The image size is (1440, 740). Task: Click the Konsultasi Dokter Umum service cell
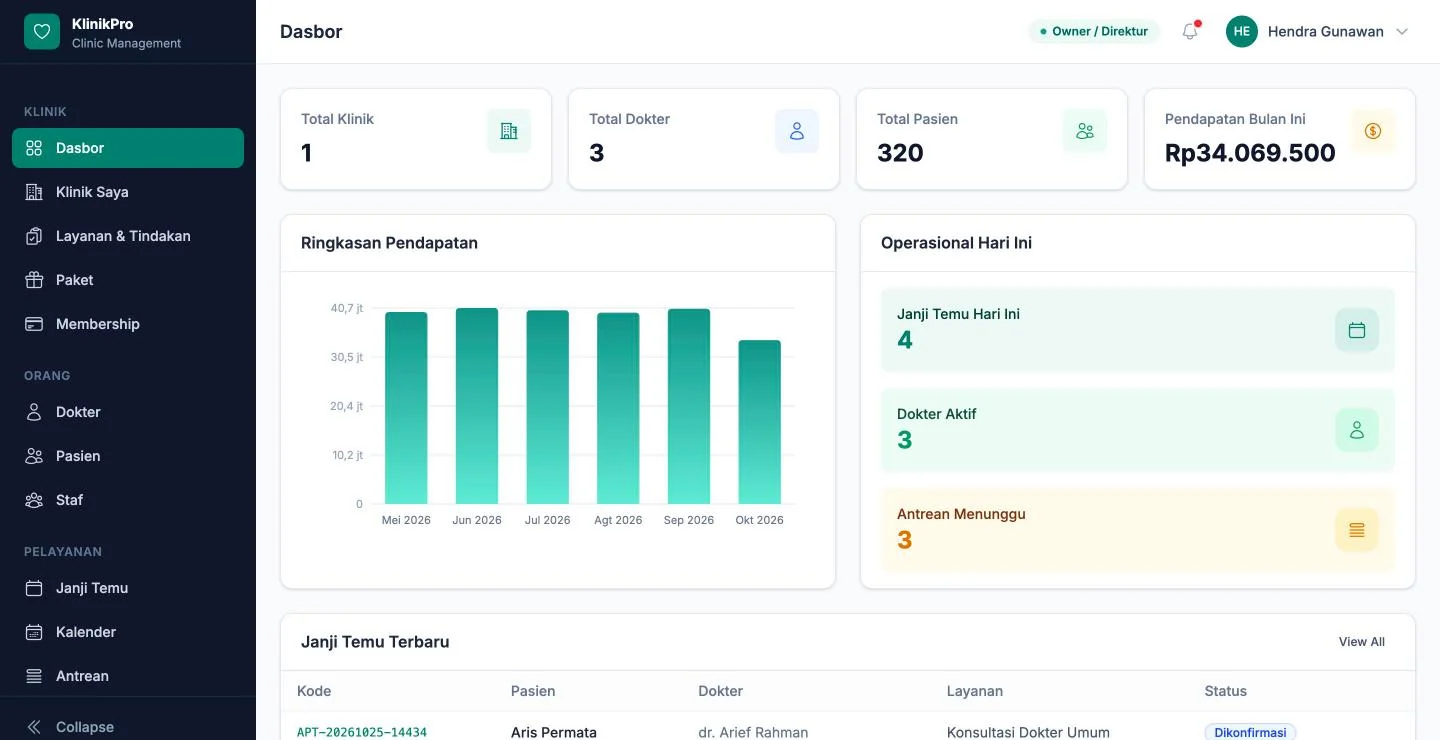pyautogui.click(x=1028, y=732)
